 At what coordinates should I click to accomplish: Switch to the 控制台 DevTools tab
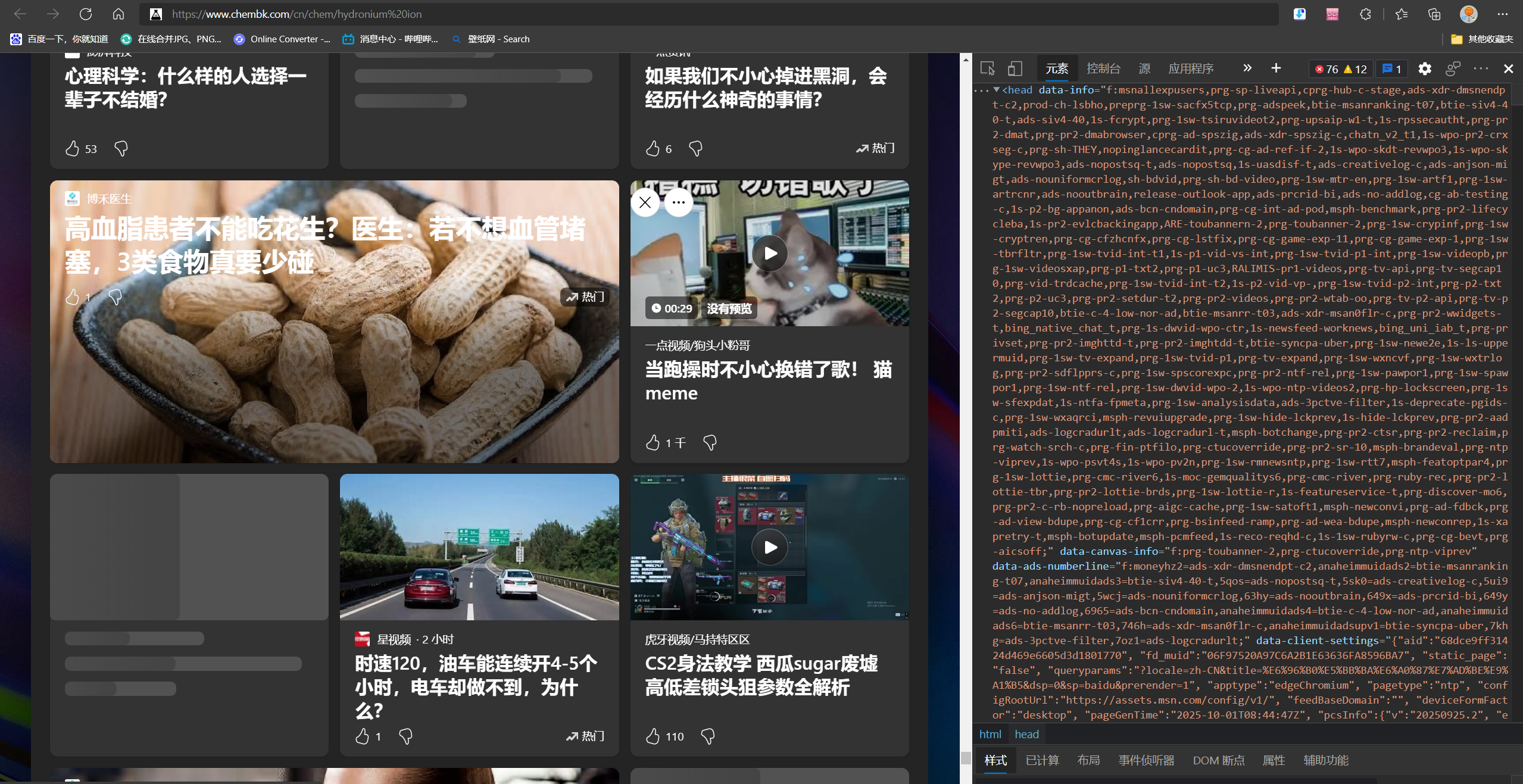(1103, 69)
